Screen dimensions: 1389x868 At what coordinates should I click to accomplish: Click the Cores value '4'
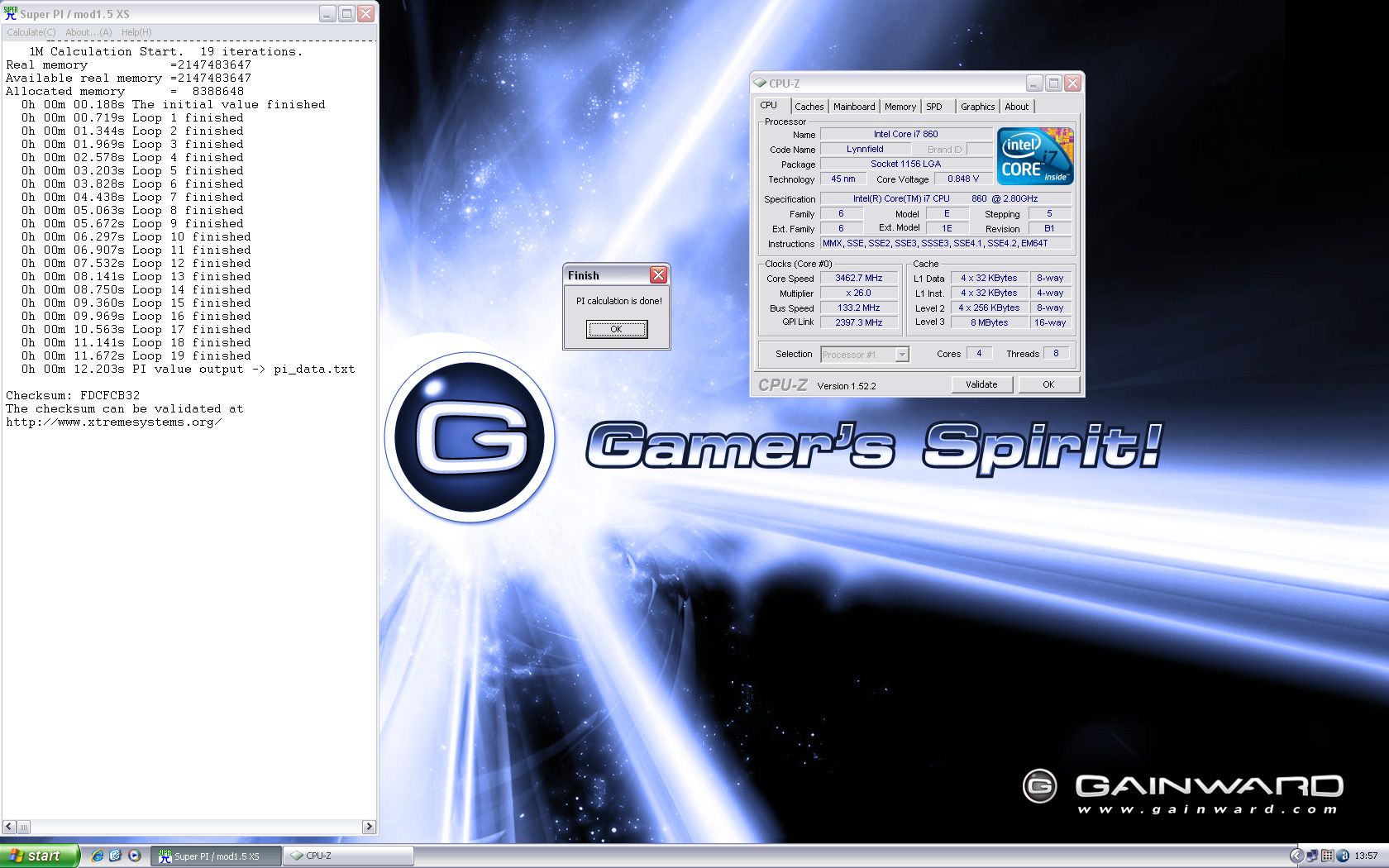pos(979,354)
